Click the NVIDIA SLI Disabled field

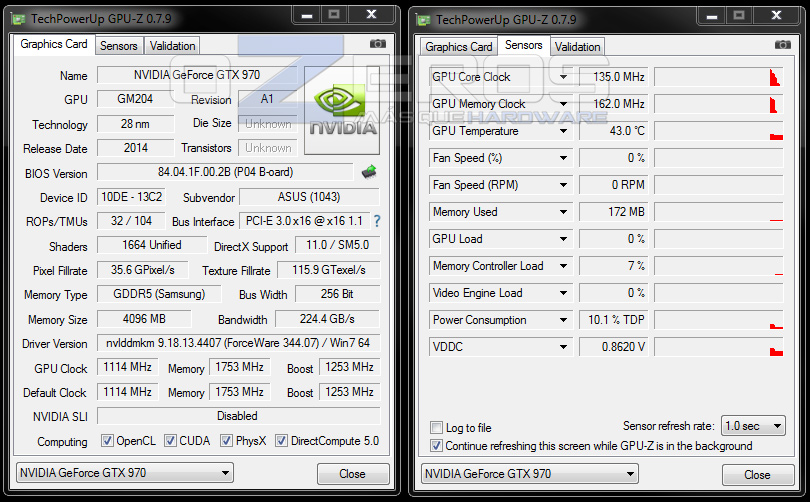tap(238, 416)
